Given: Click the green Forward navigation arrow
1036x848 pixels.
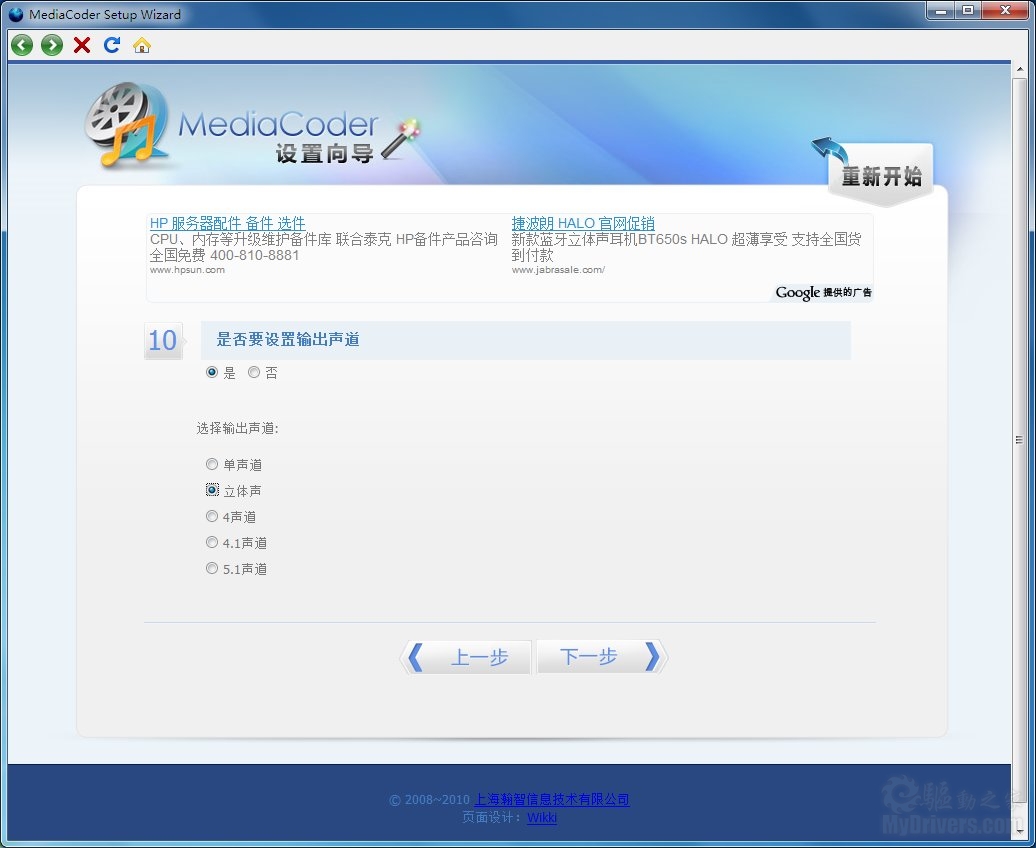Looking at the screenshot, I should 52,45.
